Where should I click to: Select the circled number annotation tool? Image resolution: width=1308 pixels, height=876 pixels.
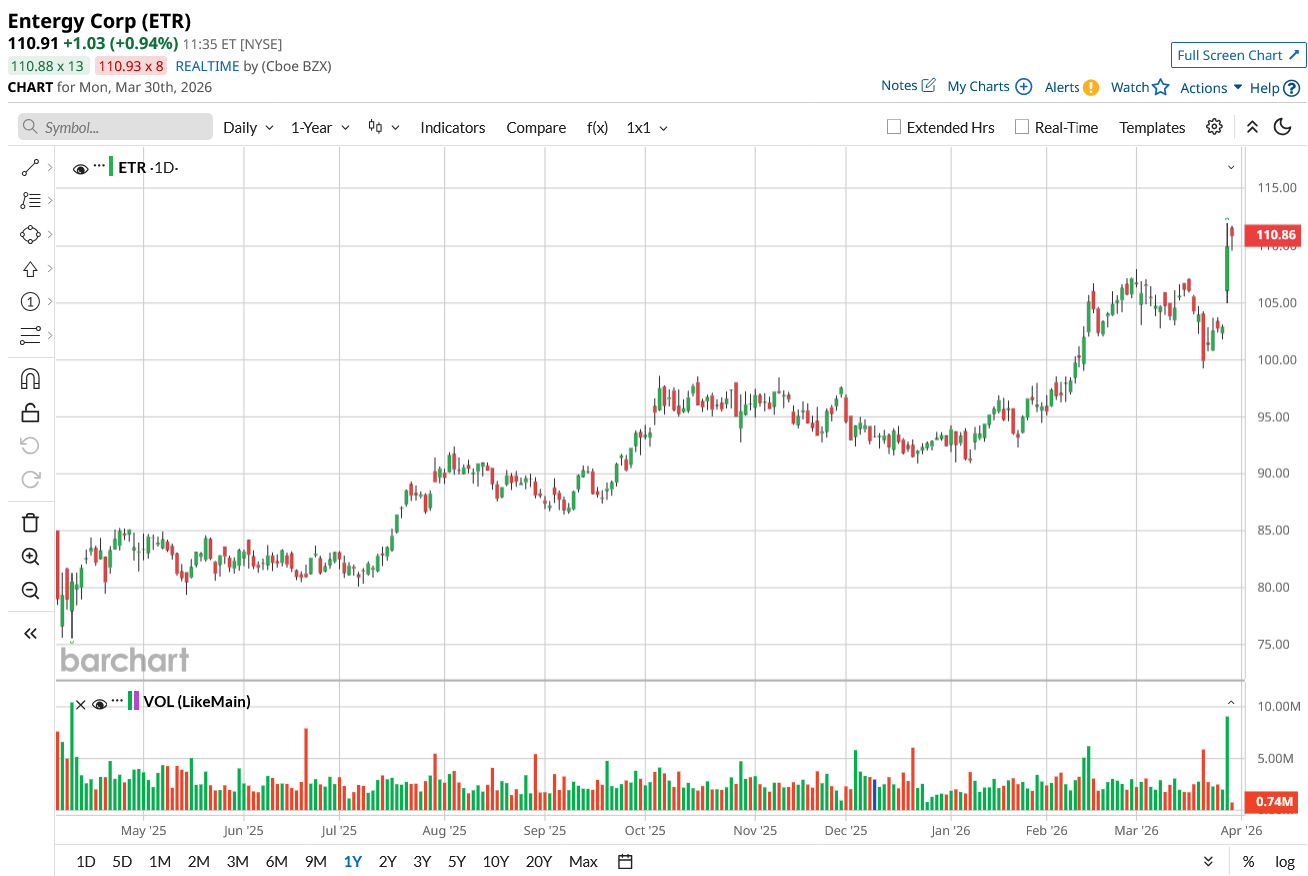pos(30,302)
